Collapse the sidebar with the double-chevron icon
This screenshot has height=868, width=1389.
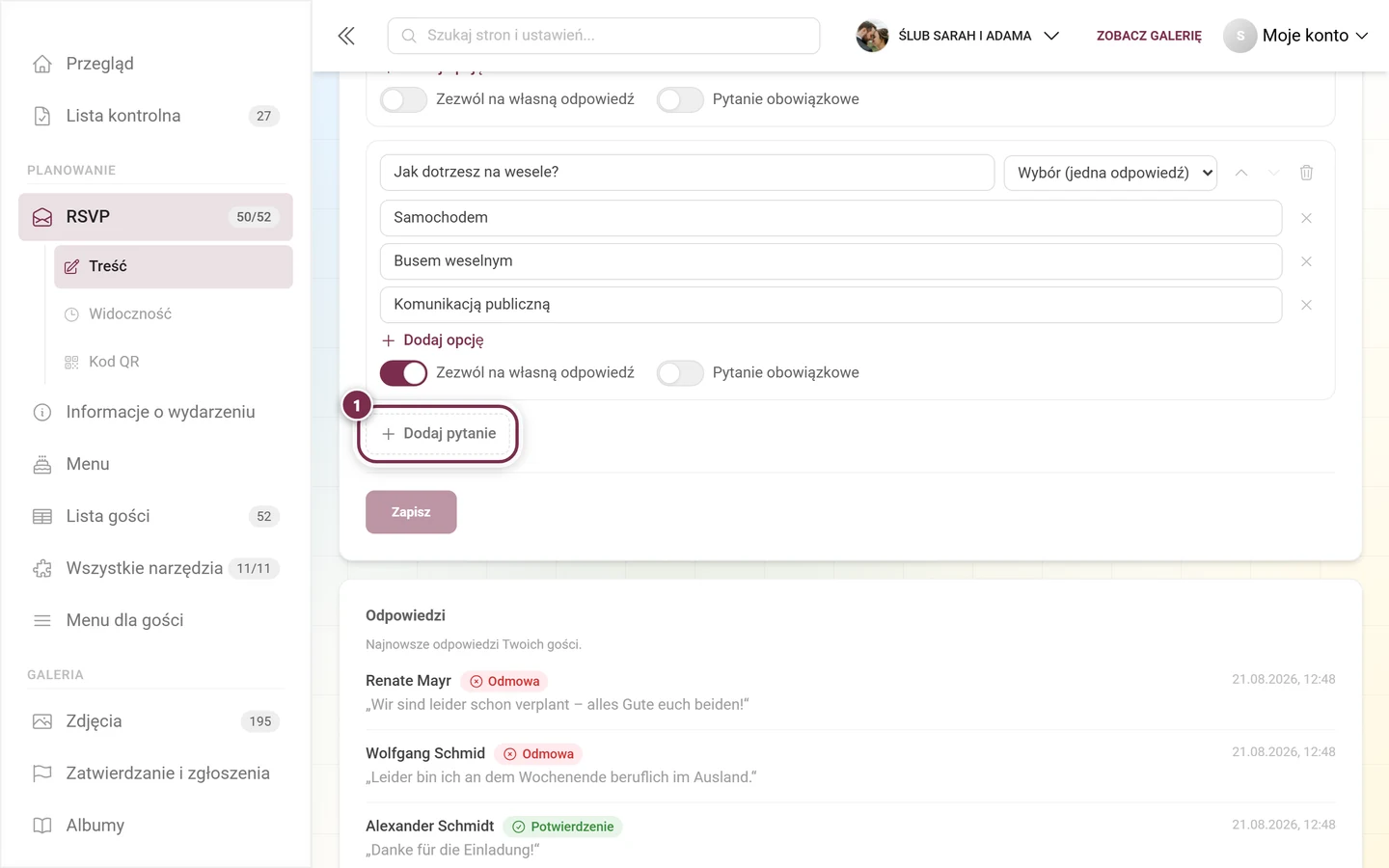coord(346,36)
